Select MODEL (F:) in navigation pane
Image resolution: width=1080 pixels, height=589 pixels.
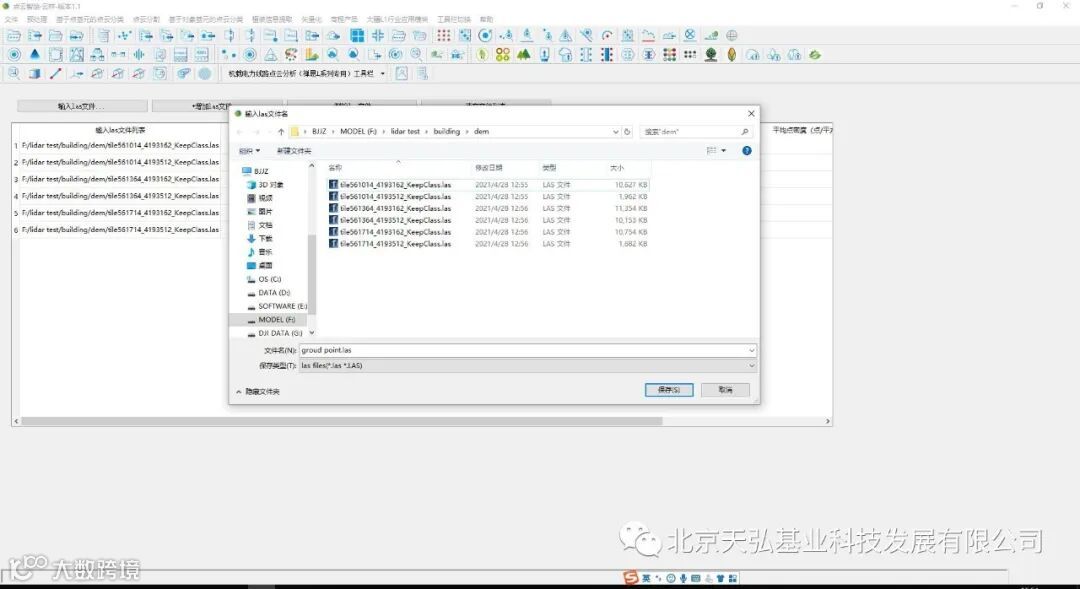pos(276,320)
